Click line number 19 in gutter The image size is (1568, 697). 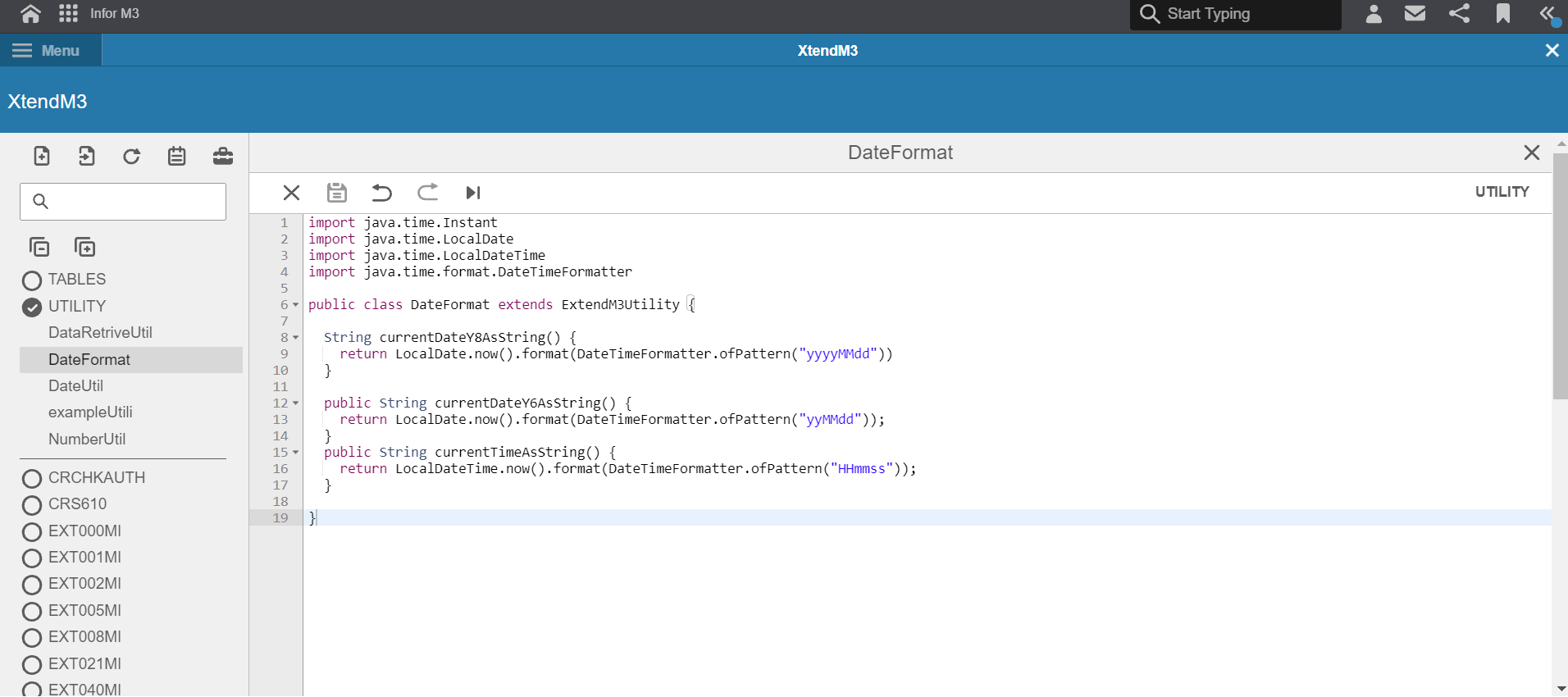pyautogui.click(x=280, y=518)
